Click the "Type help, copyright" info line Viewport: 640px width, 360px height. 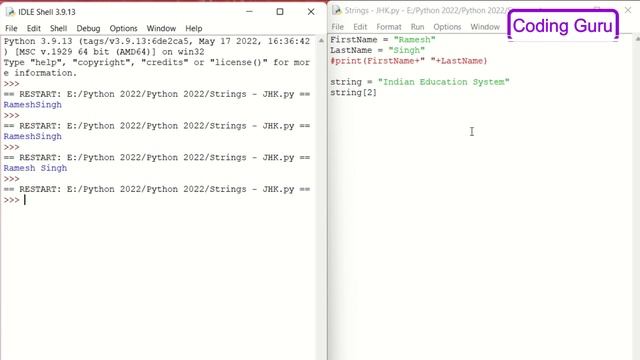(x=157, y=62)
